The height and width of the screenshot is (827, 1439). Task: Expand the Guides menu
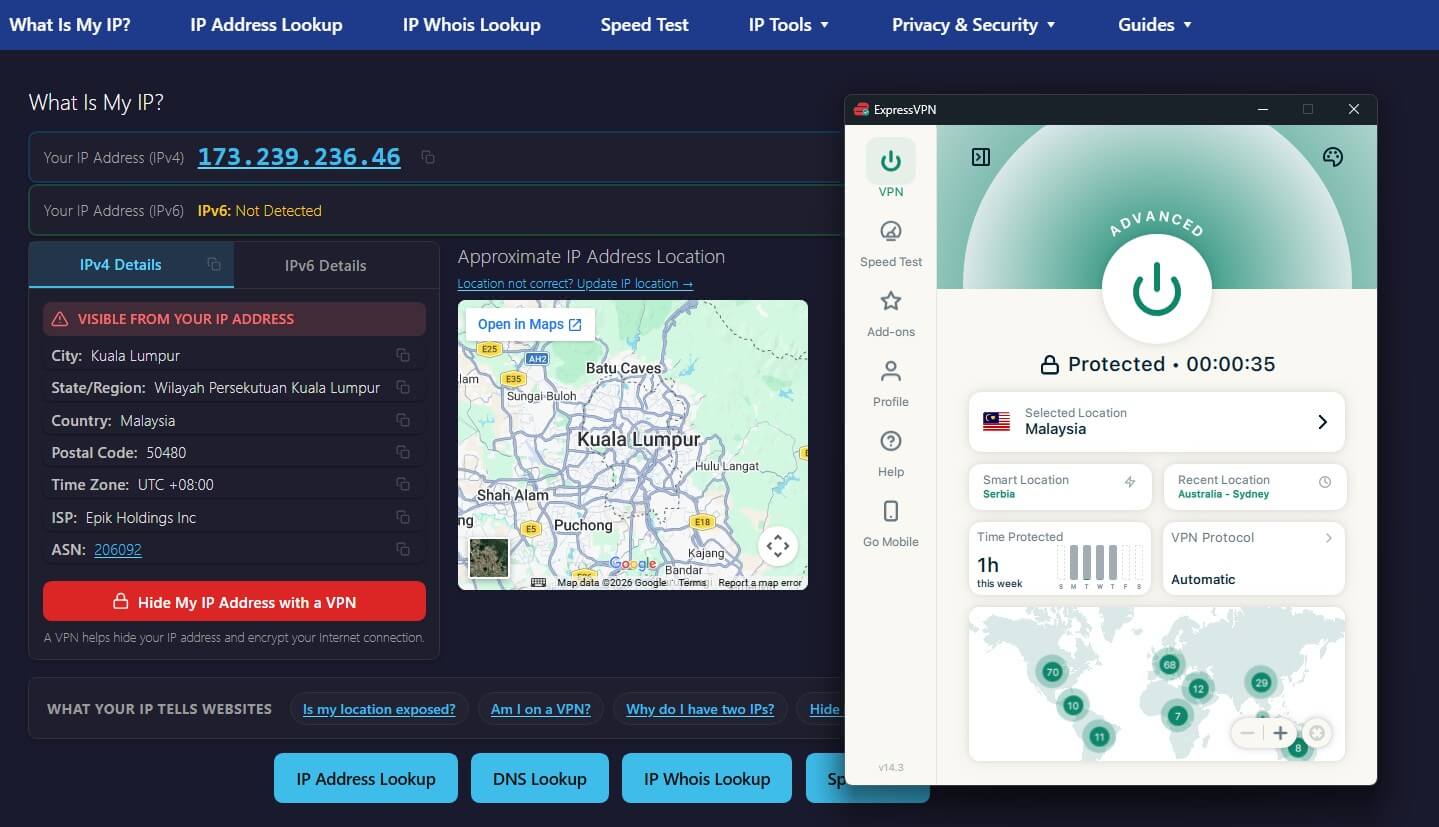pos(1155,25)
